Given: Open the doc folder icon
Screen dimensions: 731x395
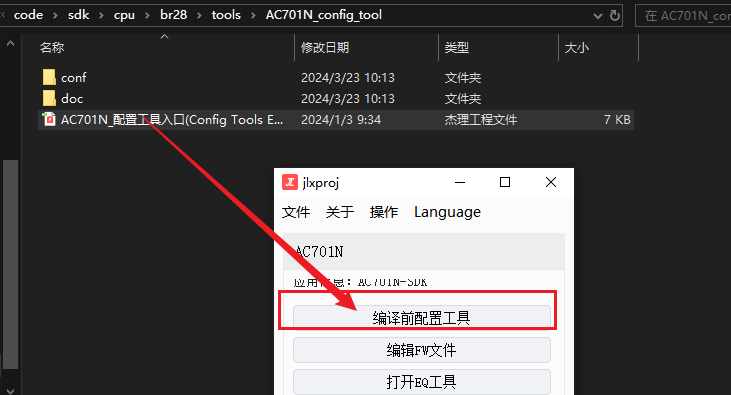Looking at the screenshot, I should [49, 98].
